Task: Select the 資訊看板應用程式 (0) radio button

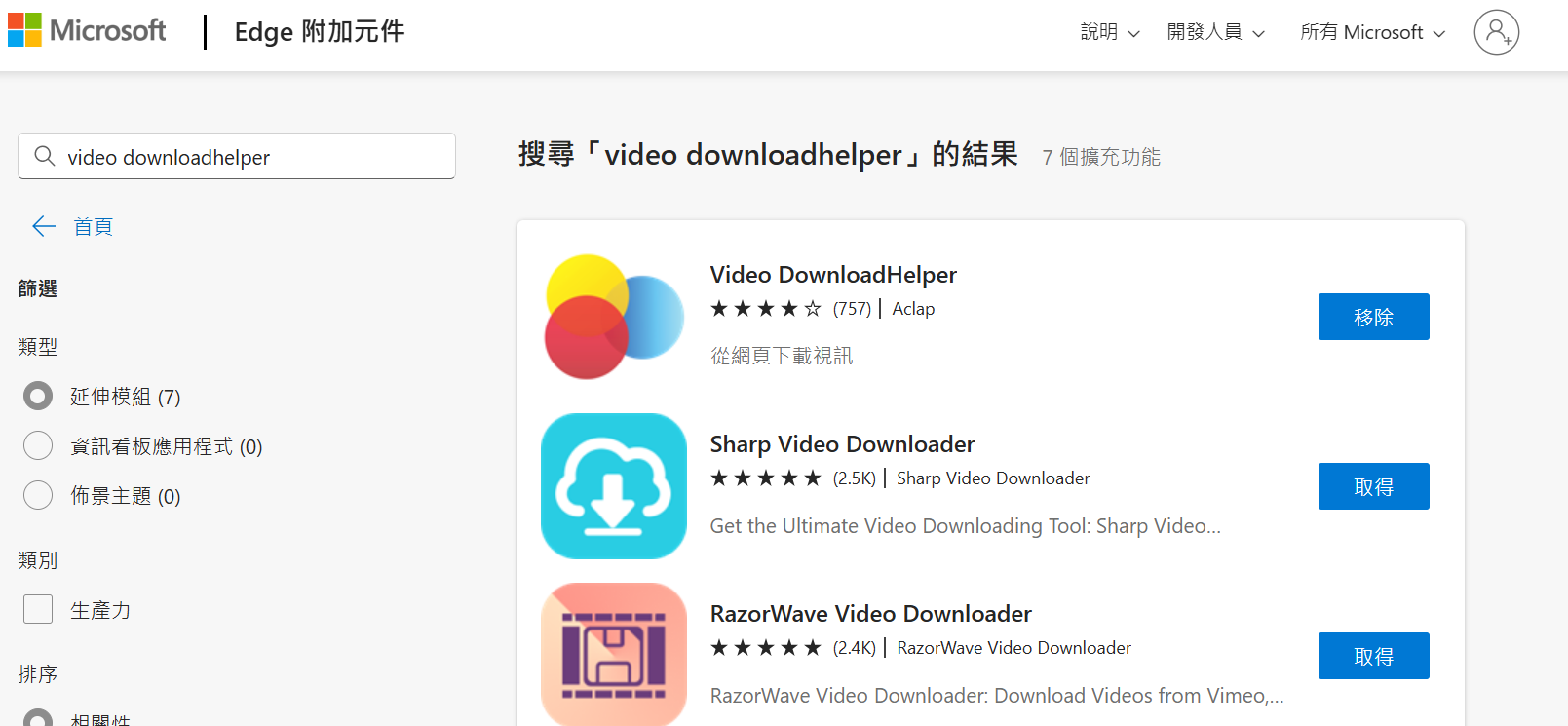Action: [x=38, y=445]
